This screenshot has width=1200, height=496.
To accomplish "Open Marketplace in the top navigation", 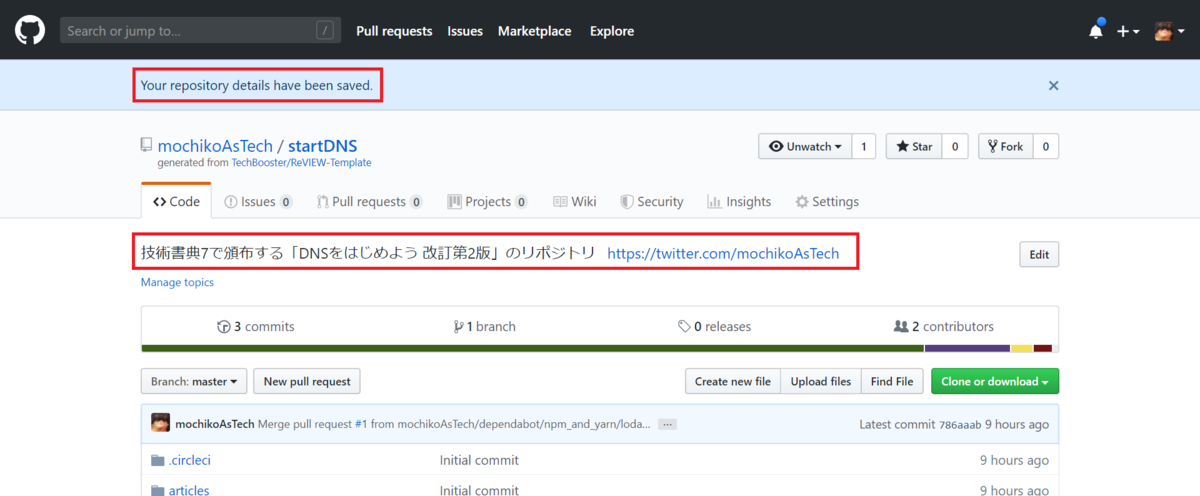I will point(535,31).
